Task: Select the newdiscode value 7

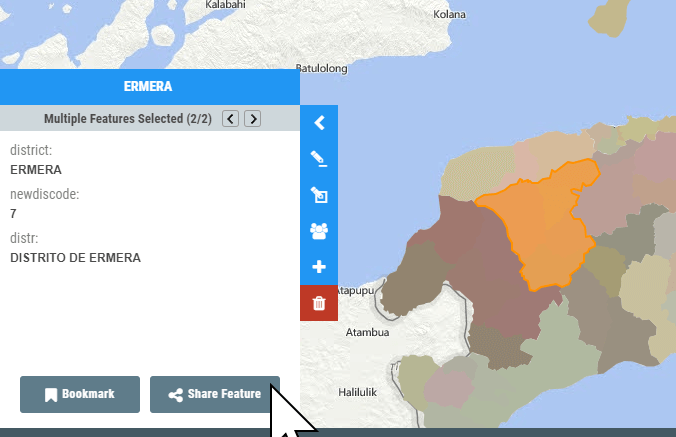Action: 13,214
